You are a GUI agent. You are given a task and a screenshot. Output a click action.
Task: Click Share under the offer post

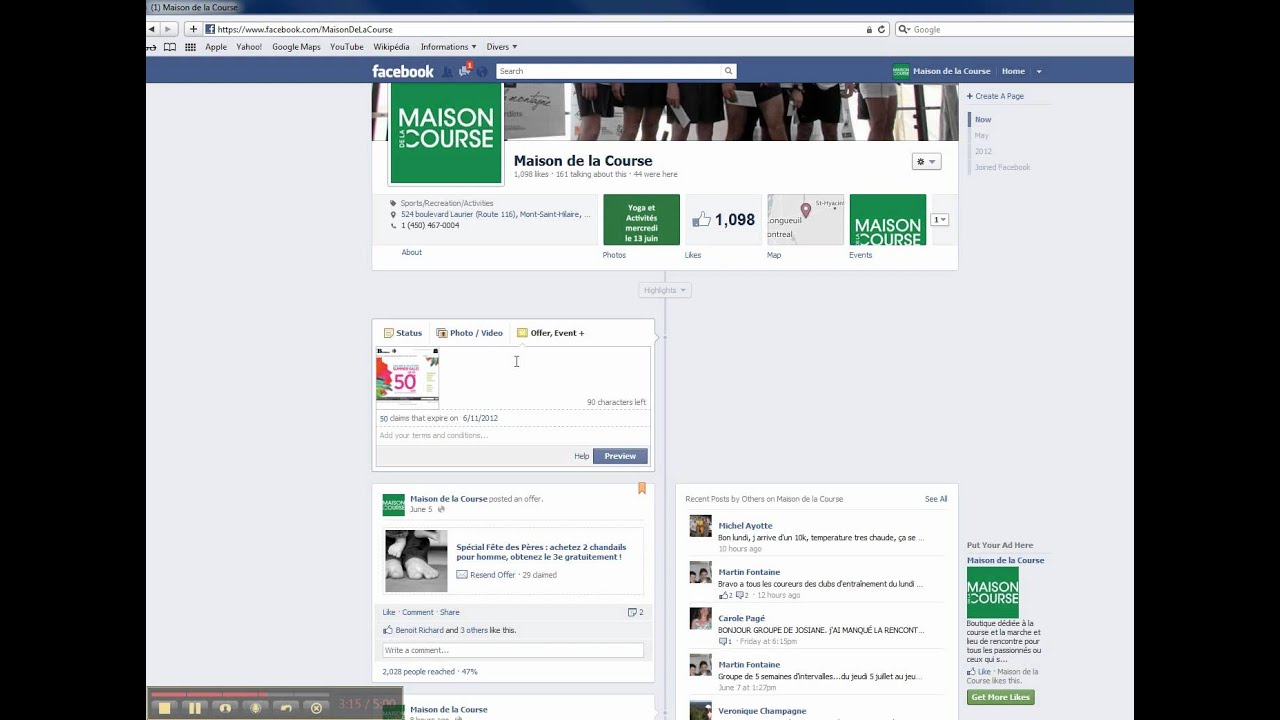tap(450, 612)
